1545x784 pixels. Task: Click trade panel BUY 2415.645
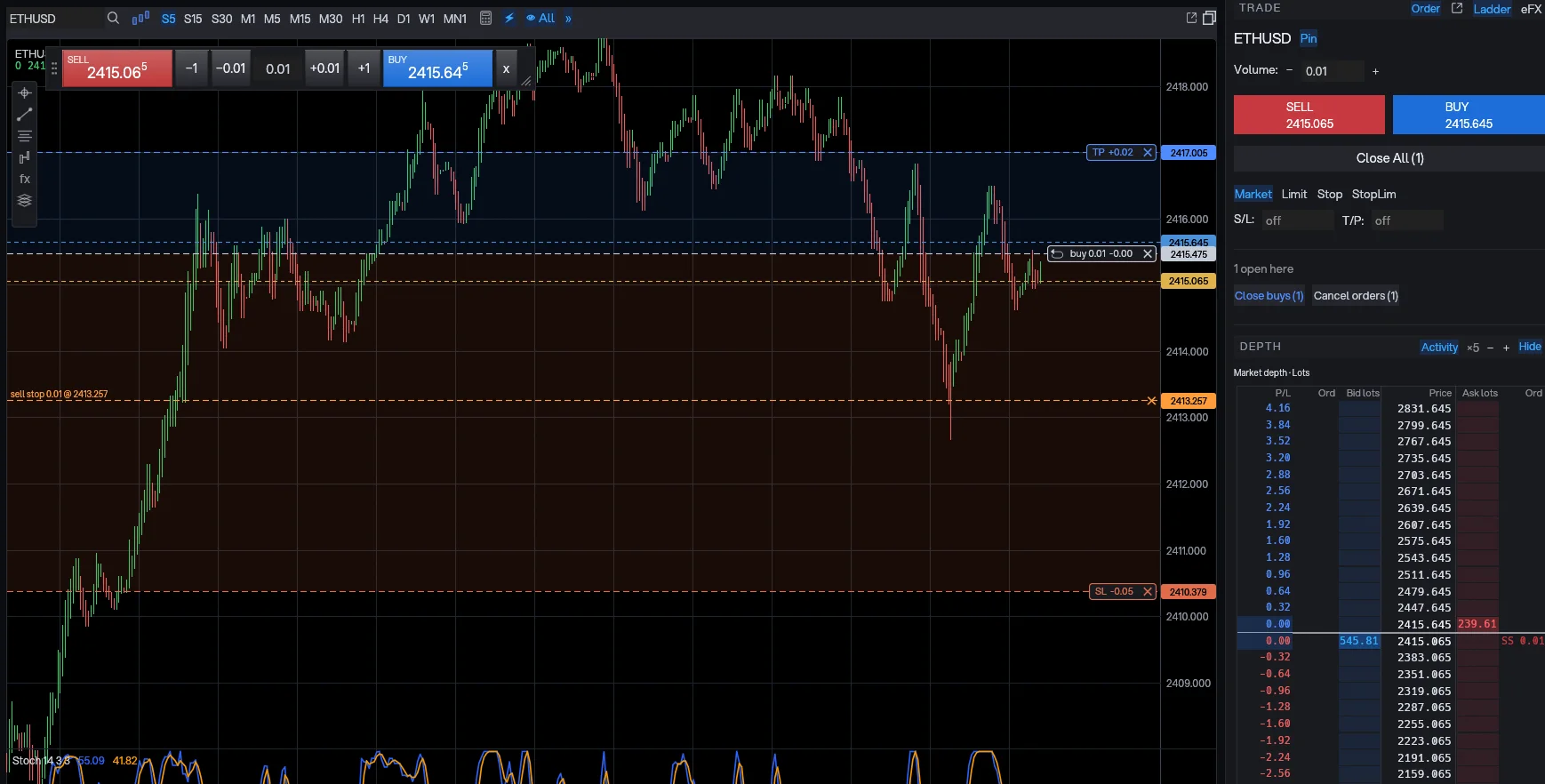point(1469,115)
